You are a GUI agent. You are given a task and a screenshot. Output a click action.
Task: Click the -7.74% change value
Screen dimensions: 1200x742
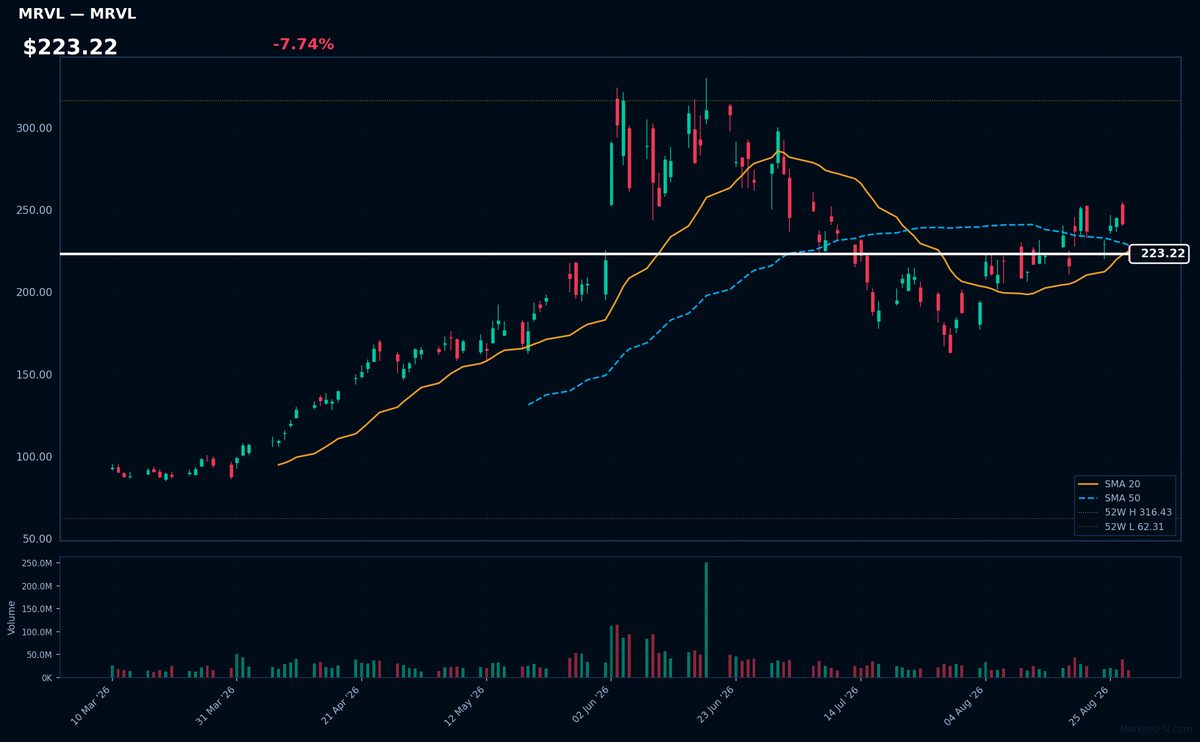(303, 44)
